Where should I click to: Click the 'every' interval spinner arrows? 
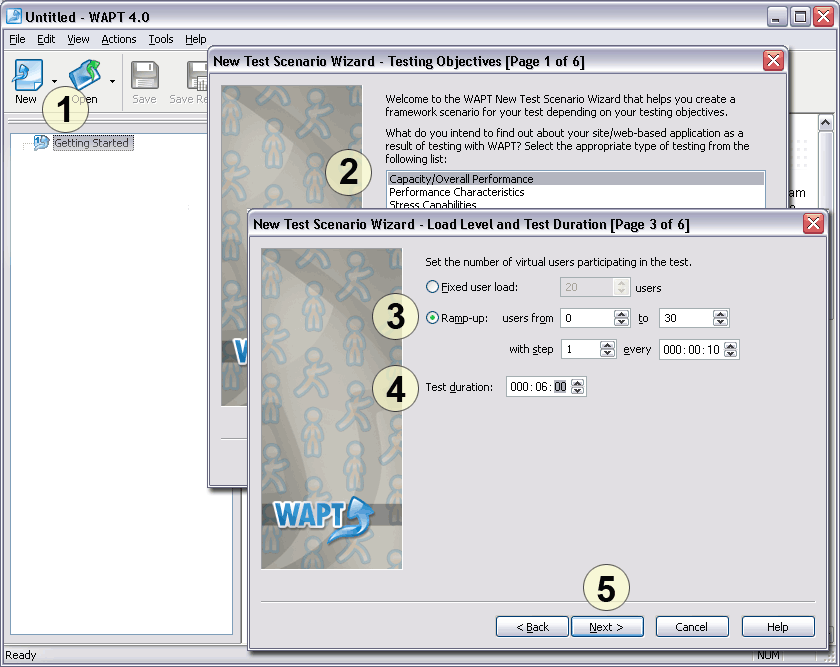[x=731, y=350]
